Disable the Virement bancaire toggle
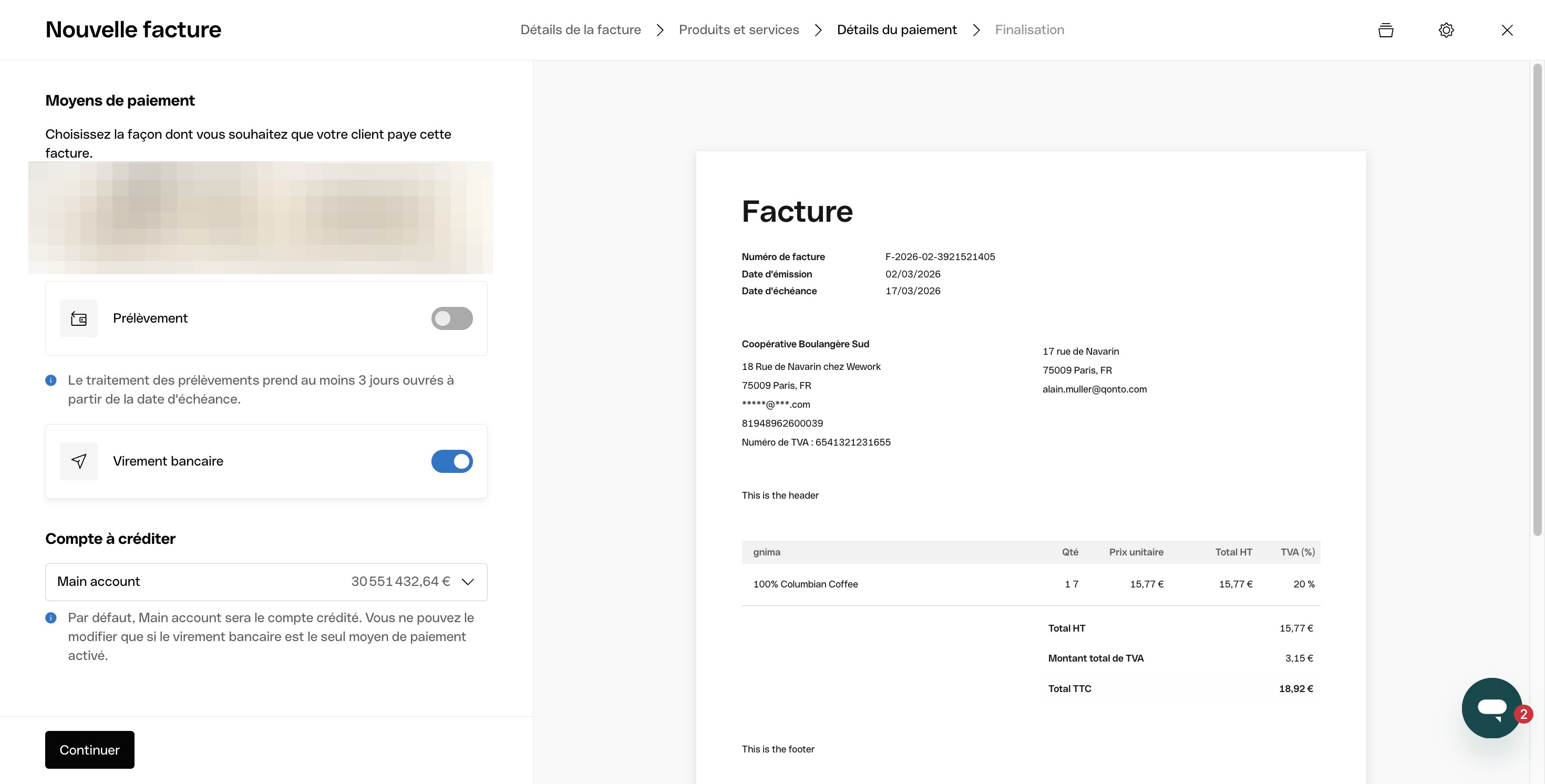Screen dimensions: 1545x784 point(451,461)
